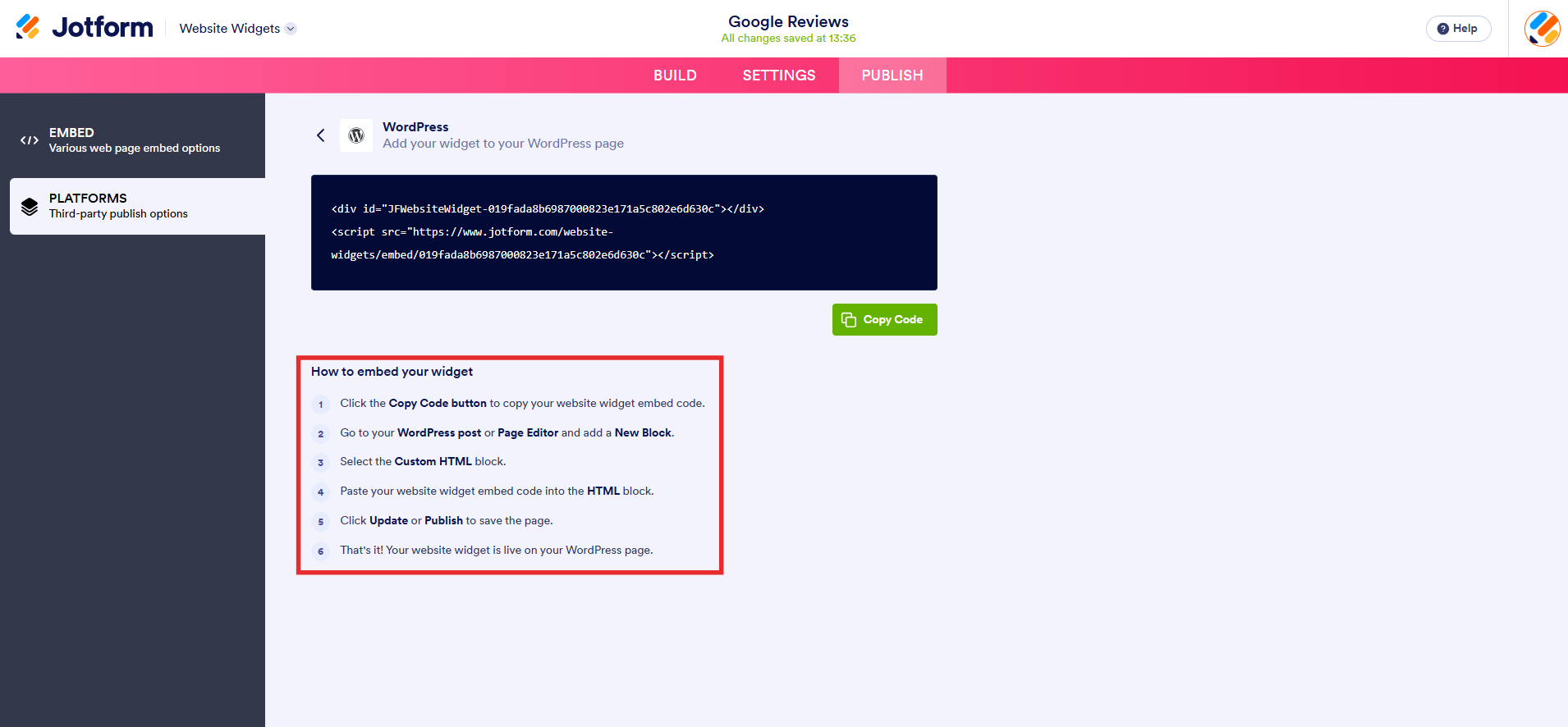Viewport: 1568px width, 727px height.
Task: Click the Google Reviews widget title
Action: (x=788, y=21)
